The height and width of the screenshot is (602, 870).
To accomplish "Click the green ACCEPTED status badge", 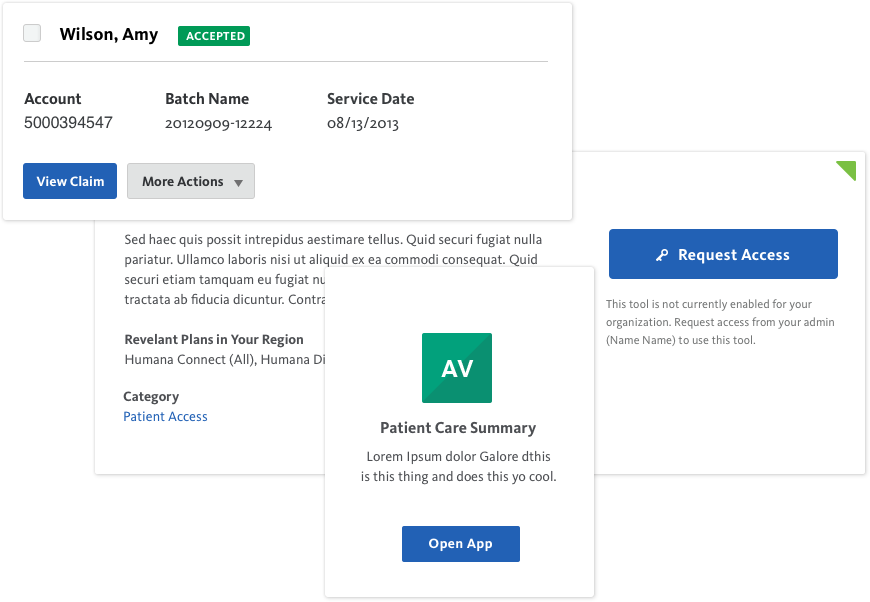I will [x=214, y=36].
